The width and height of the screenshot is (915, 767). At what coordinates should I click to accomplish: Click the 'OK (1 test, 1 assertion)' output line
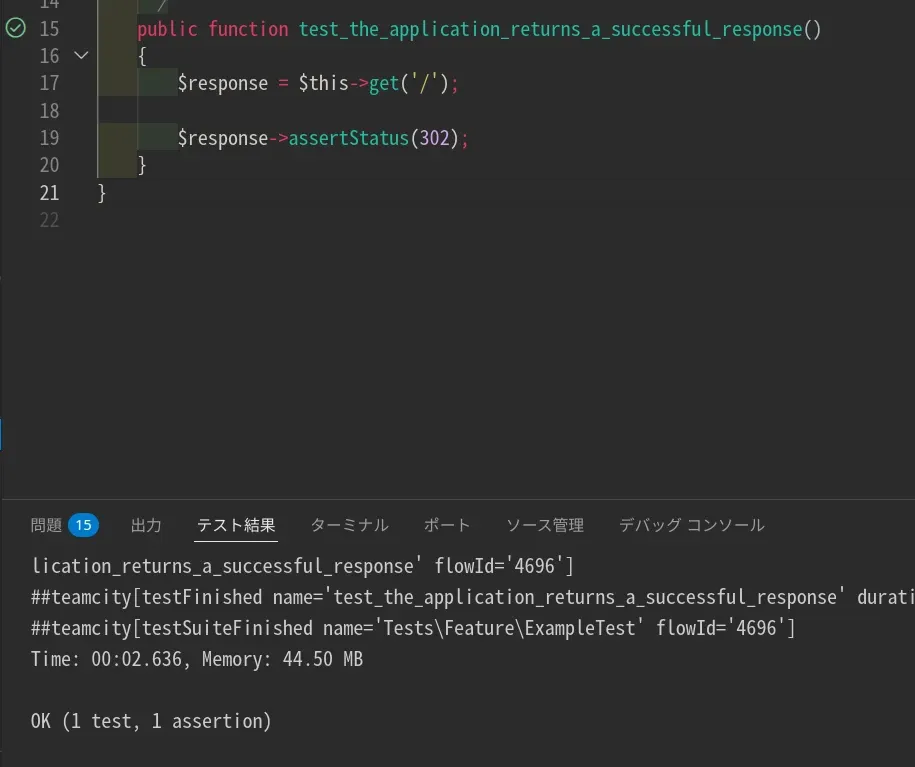tap(151, 721)
